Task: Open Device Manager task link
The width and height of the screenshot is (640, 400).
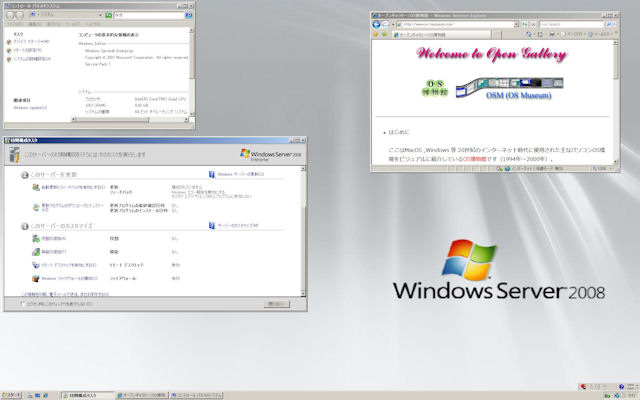Action: [31, 42]
